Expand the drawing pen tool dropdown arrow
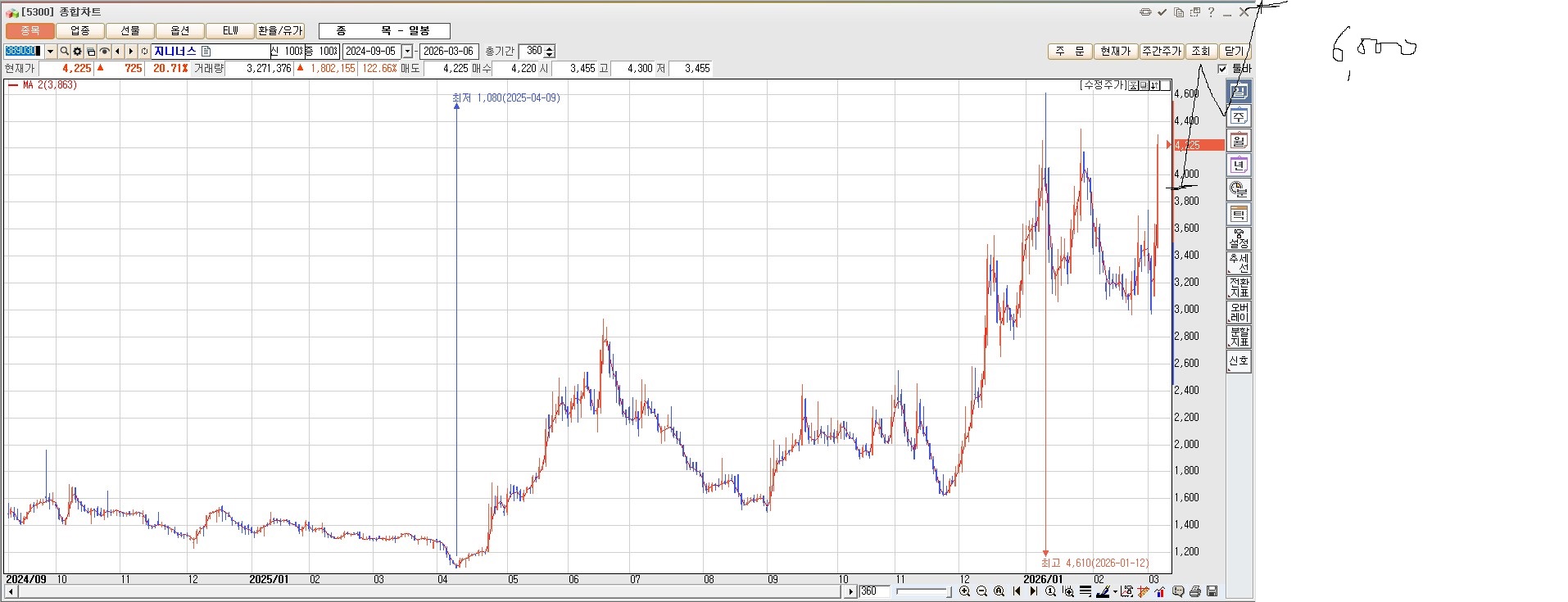Image resolution: width=1568 pixels, height=602 pixels. pos(1115,591)
